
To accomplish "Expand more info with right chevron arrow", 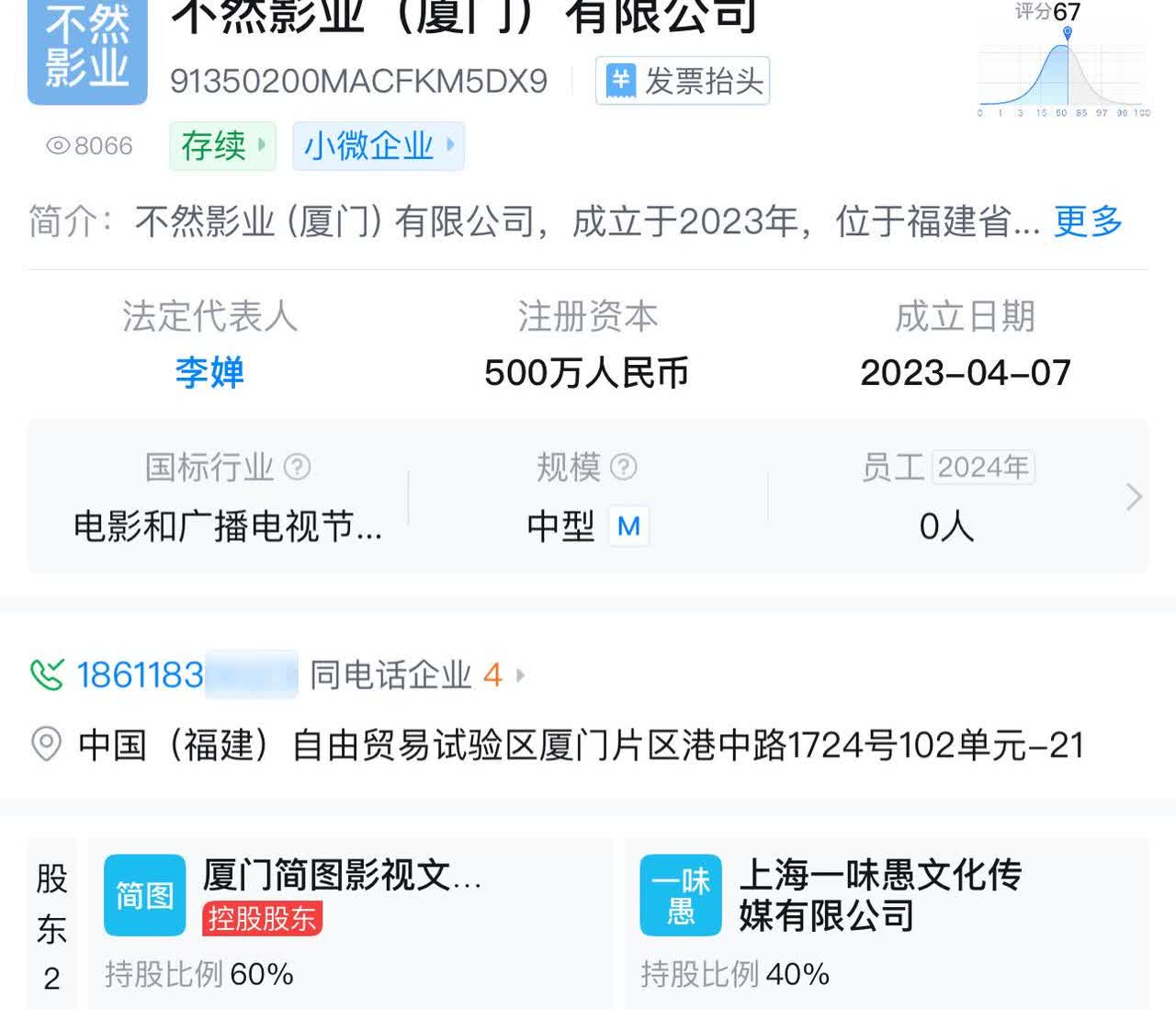I will (1134, 497).
